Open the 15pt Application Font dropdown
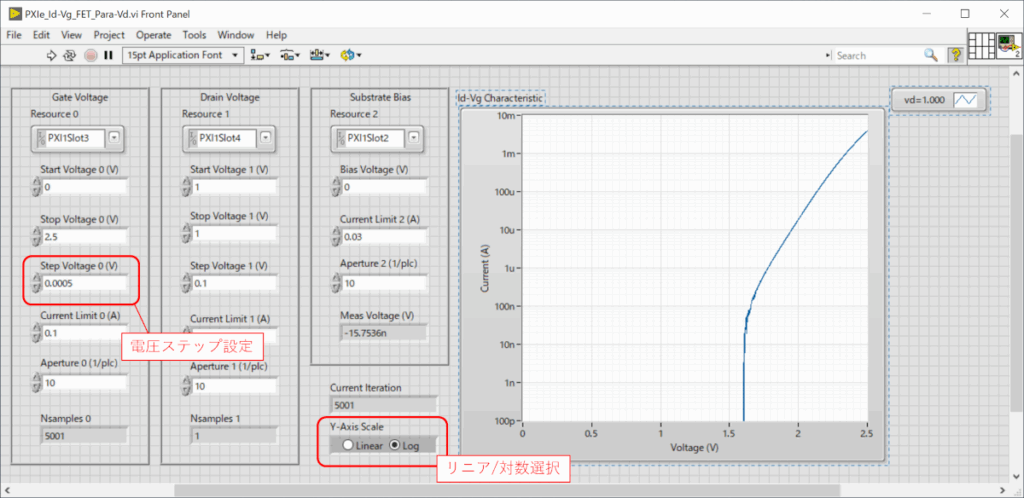Viewport: 1024px width, 498px height. point(183,55)
